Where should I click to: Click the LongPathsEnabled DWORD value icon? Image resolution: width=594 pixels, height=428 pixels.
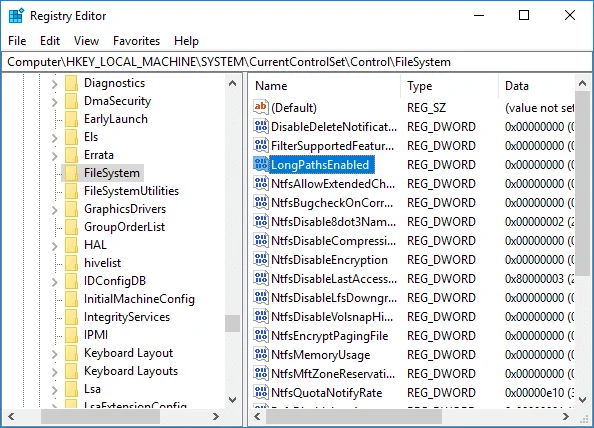pyautogui.click(x=261, y=164)
